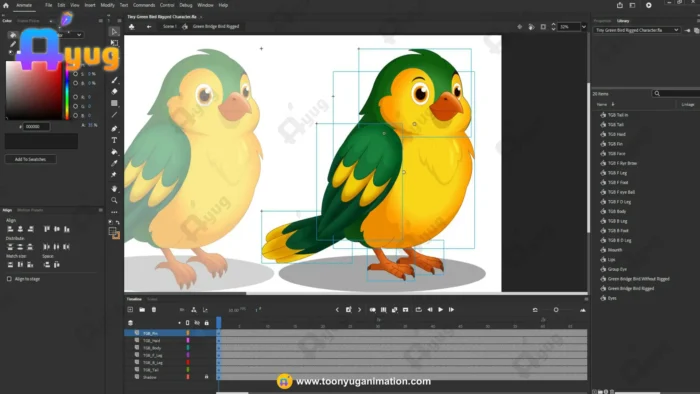Image resolution: width=700 pixels, height=394 pixels.
Task: Select the Eraser tool
Action: [x=114, y=91]
